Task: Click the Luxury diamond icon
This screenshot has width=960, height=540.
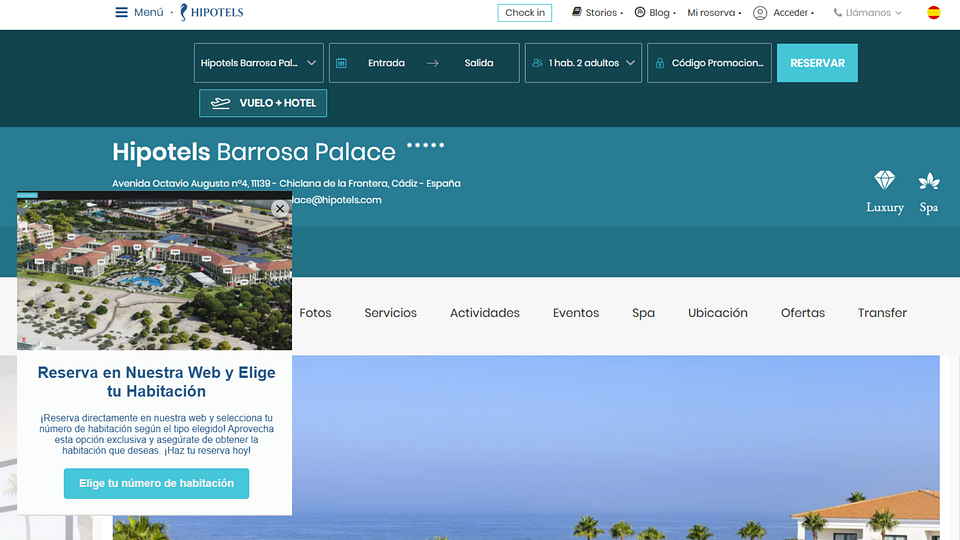Action: pos(884,180)
